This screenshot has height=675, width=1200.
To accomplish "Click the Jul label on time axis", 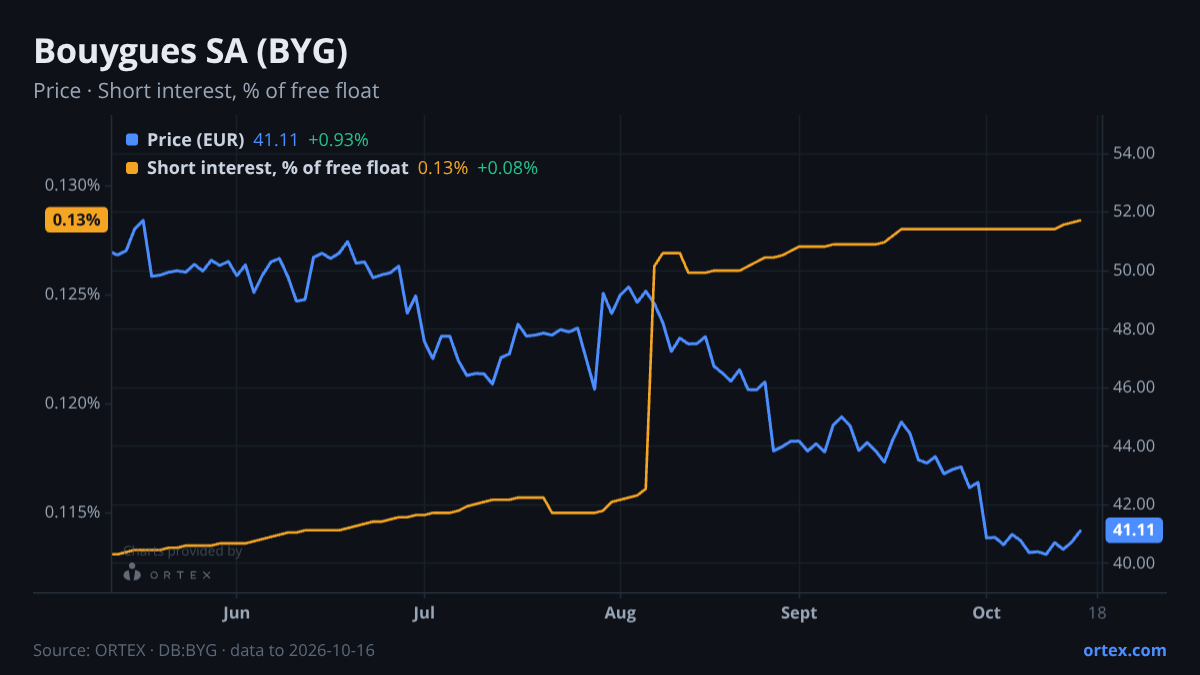I will [x=424, y=612].
